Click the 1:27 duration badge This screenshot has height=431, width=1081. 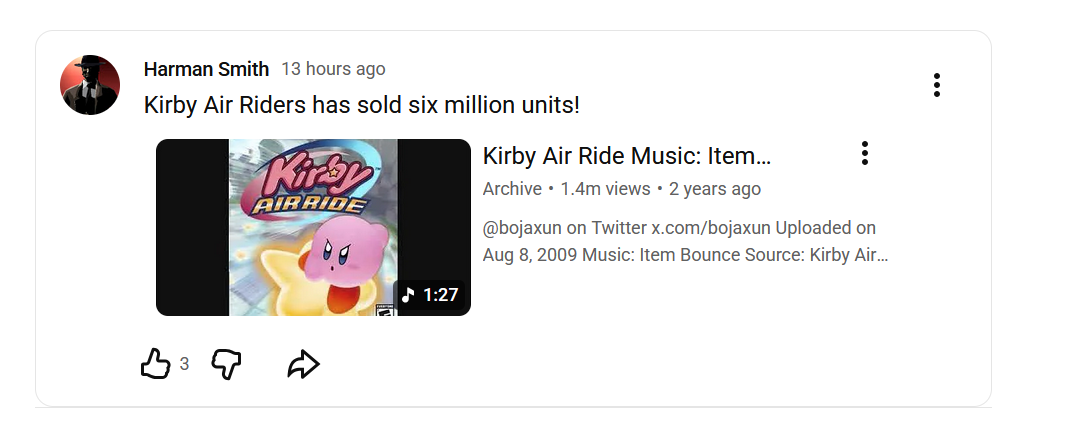pos(441,295)
